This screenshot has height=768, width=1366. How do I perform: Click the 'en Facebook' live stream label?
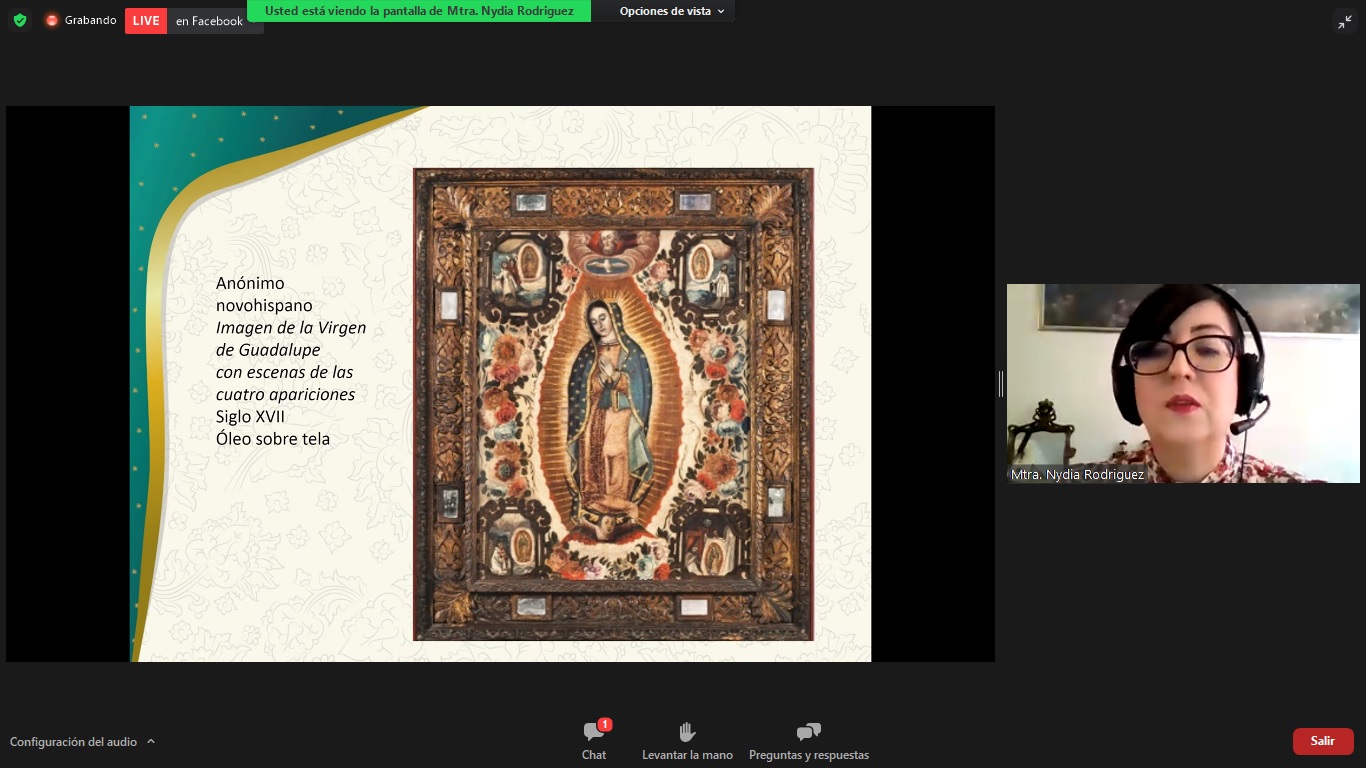tap(209, 21)
